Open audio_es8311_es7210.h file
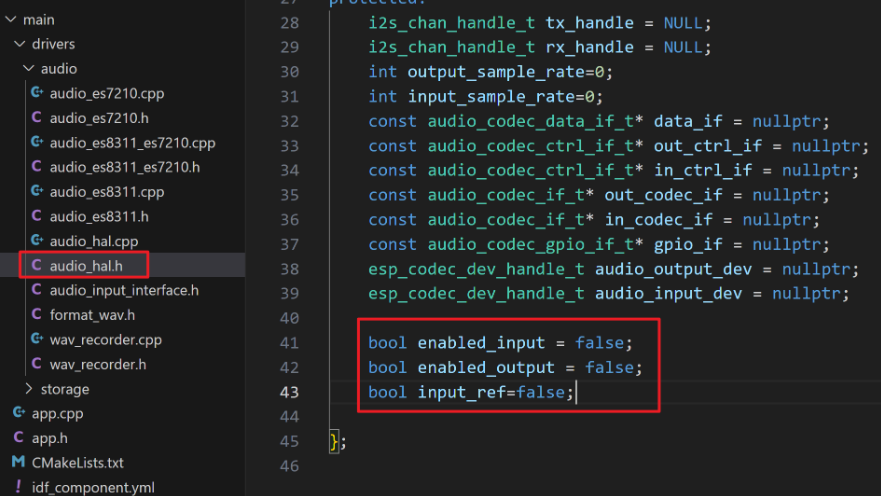 [125, 167]
